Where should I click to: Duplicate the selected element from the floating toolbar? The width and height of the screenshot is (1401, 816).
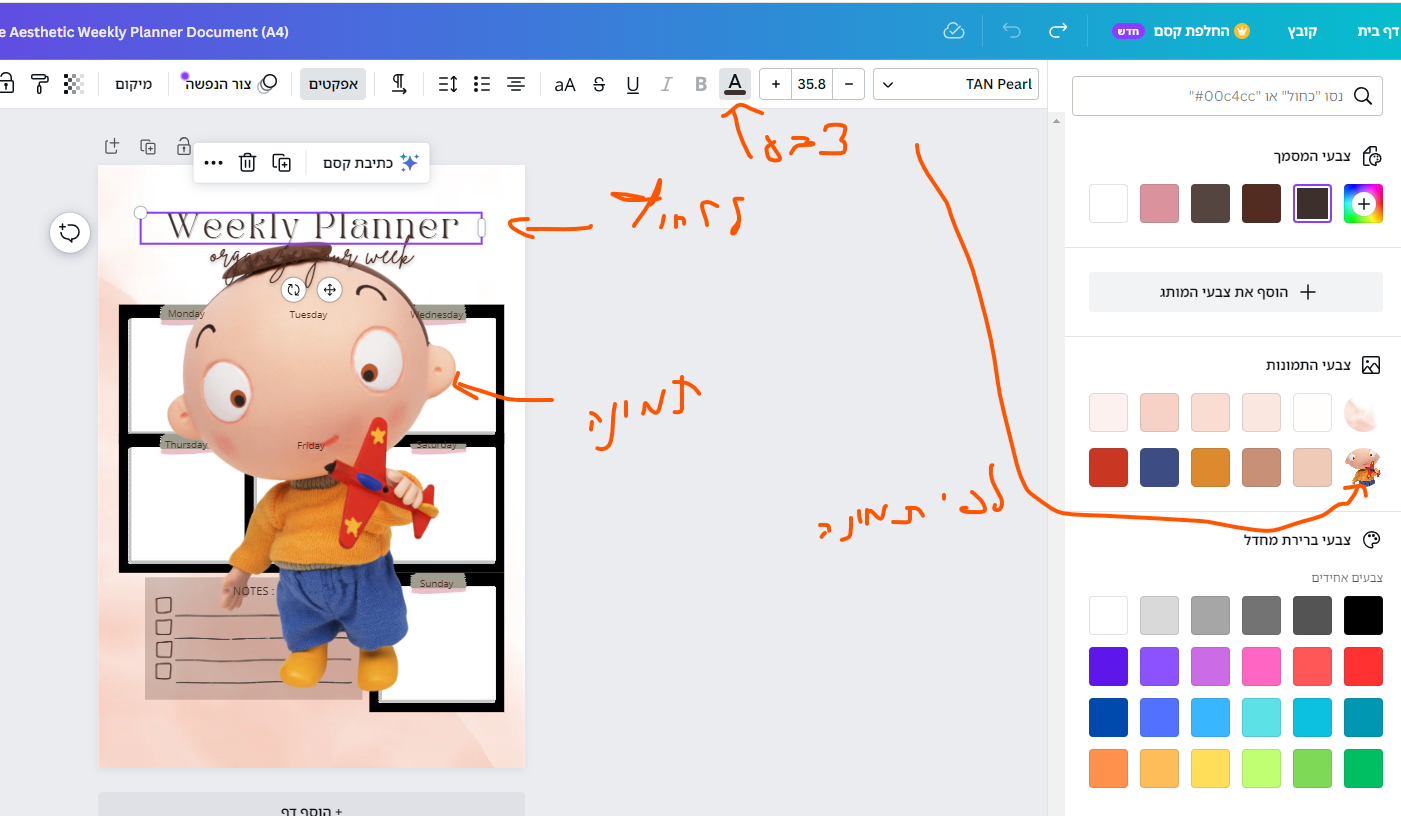(x=282, y=162)
